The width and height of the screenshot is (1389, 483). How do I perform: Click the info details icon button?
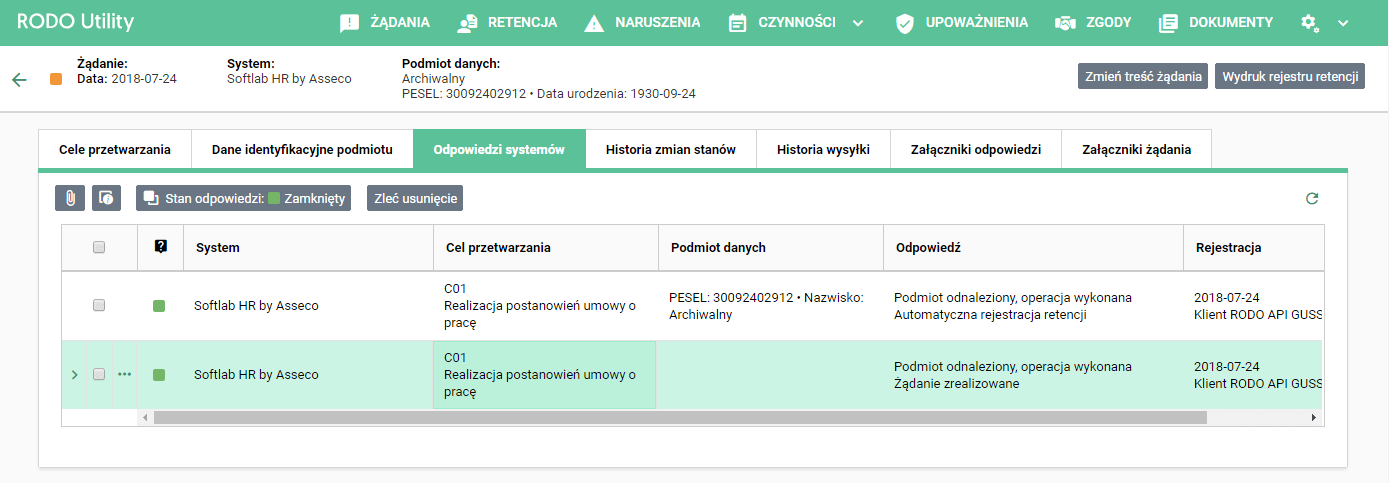pos(107,198)
